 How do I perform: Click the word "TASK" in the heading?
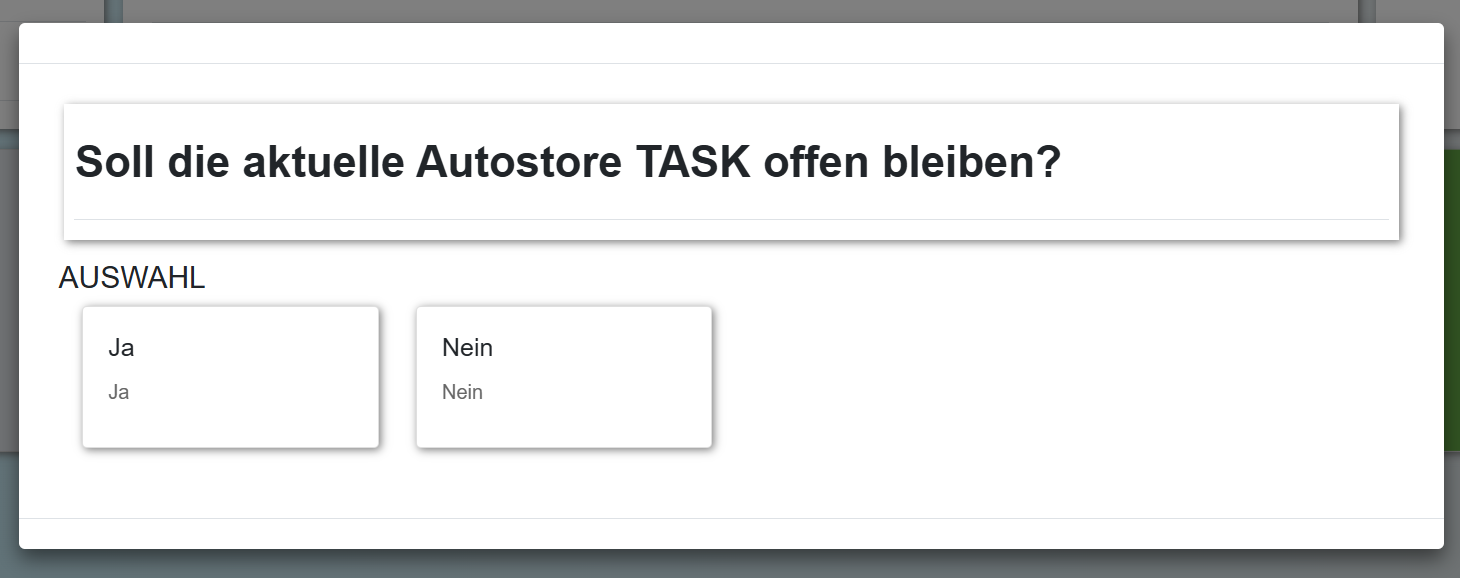[692, 162]
